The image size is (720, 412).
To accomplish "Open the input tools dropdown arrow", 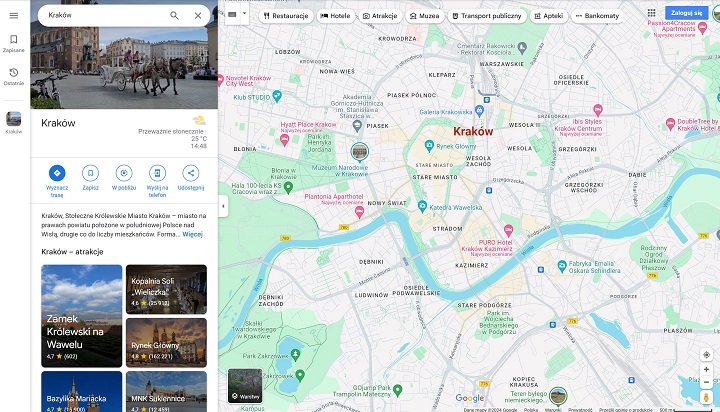I will pos(244,16).
